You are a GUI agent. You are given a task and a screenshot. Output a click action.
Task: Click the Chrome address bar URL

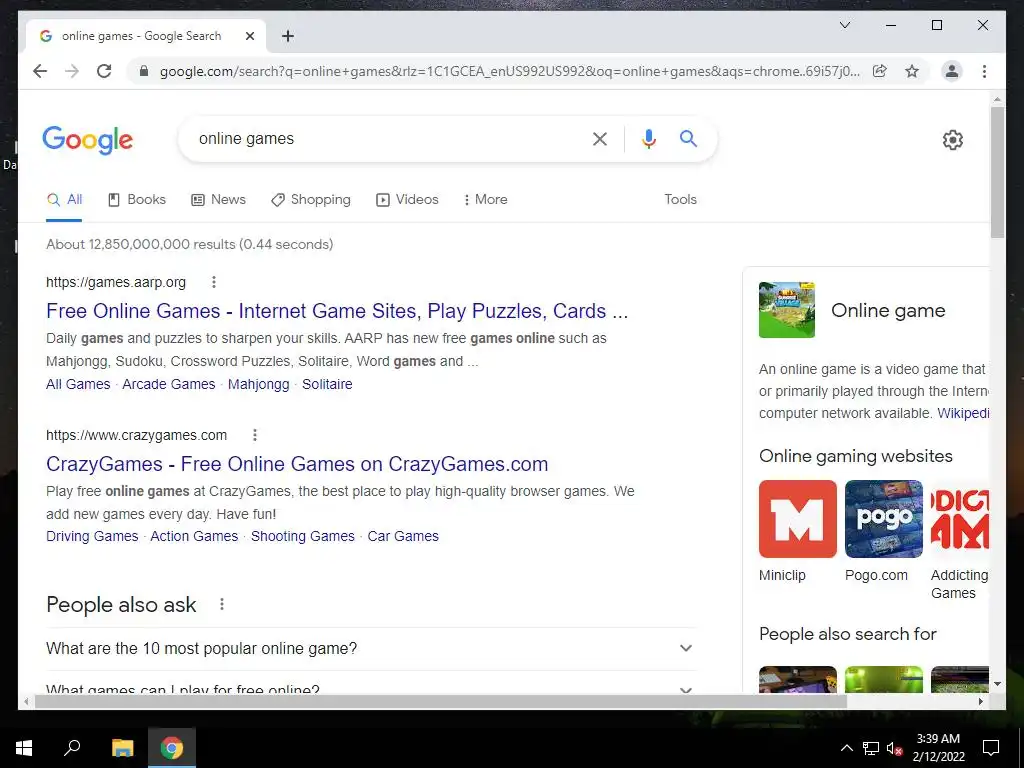tap(509, 71)
